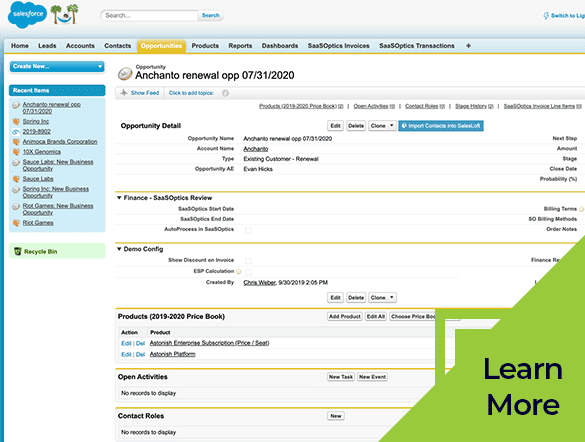Click Import Contacts into SalesLoft button
585x442 pixels.
[x=441, y=126]
